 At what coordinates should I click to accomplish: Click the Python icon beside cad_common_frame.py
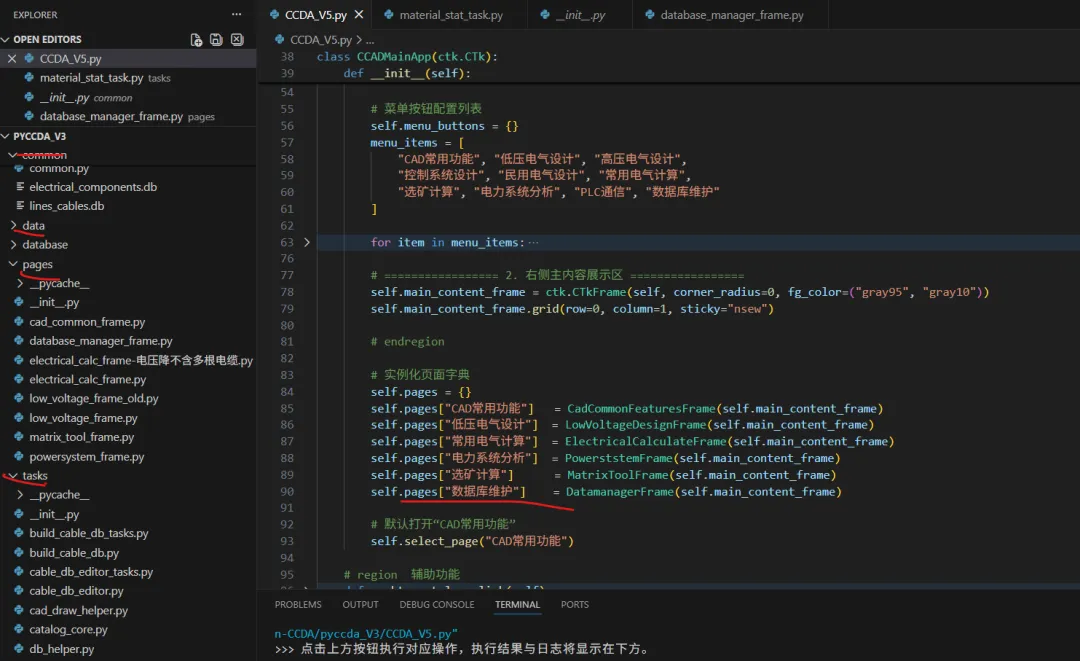point(19,322)
